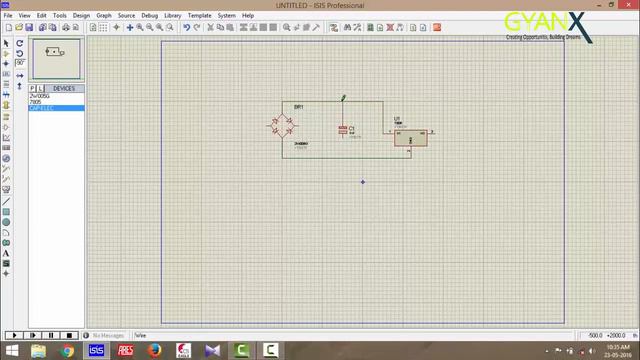Flip the part along the X-axis

point(20,76)
